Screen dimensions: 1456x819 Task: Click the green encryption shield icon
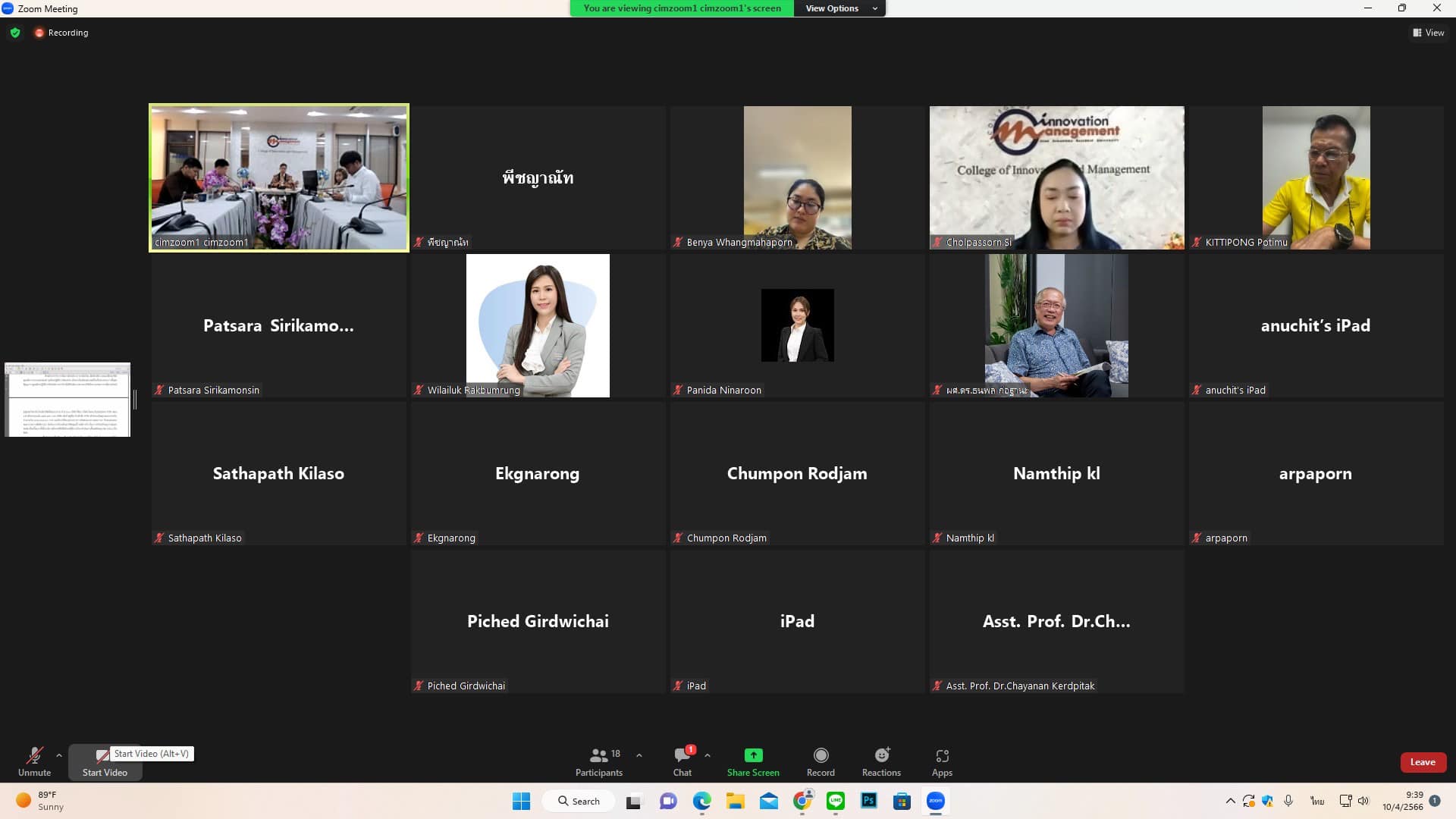(15, 33)
